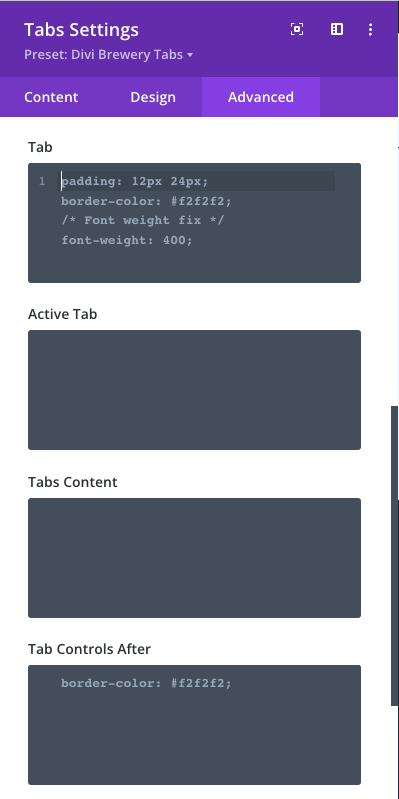Click the Active Tab field label
This screenshot has height=799, width=399.
[x=62, y=314]
